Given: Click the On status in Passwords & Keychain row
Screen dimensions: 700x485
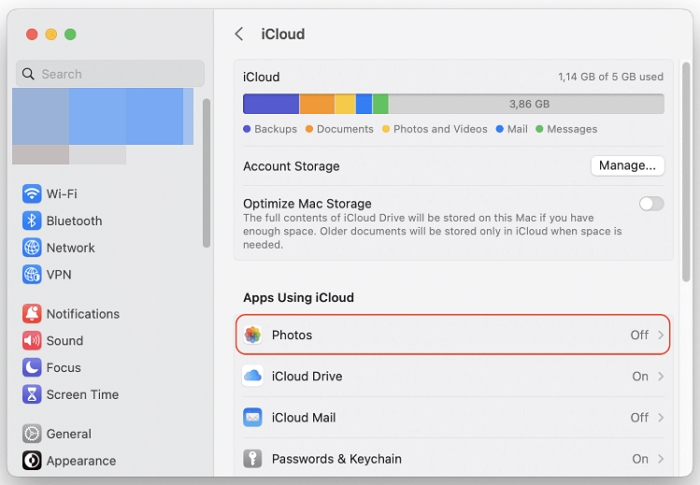Looking at the screenshot, I should coord(640,459).
